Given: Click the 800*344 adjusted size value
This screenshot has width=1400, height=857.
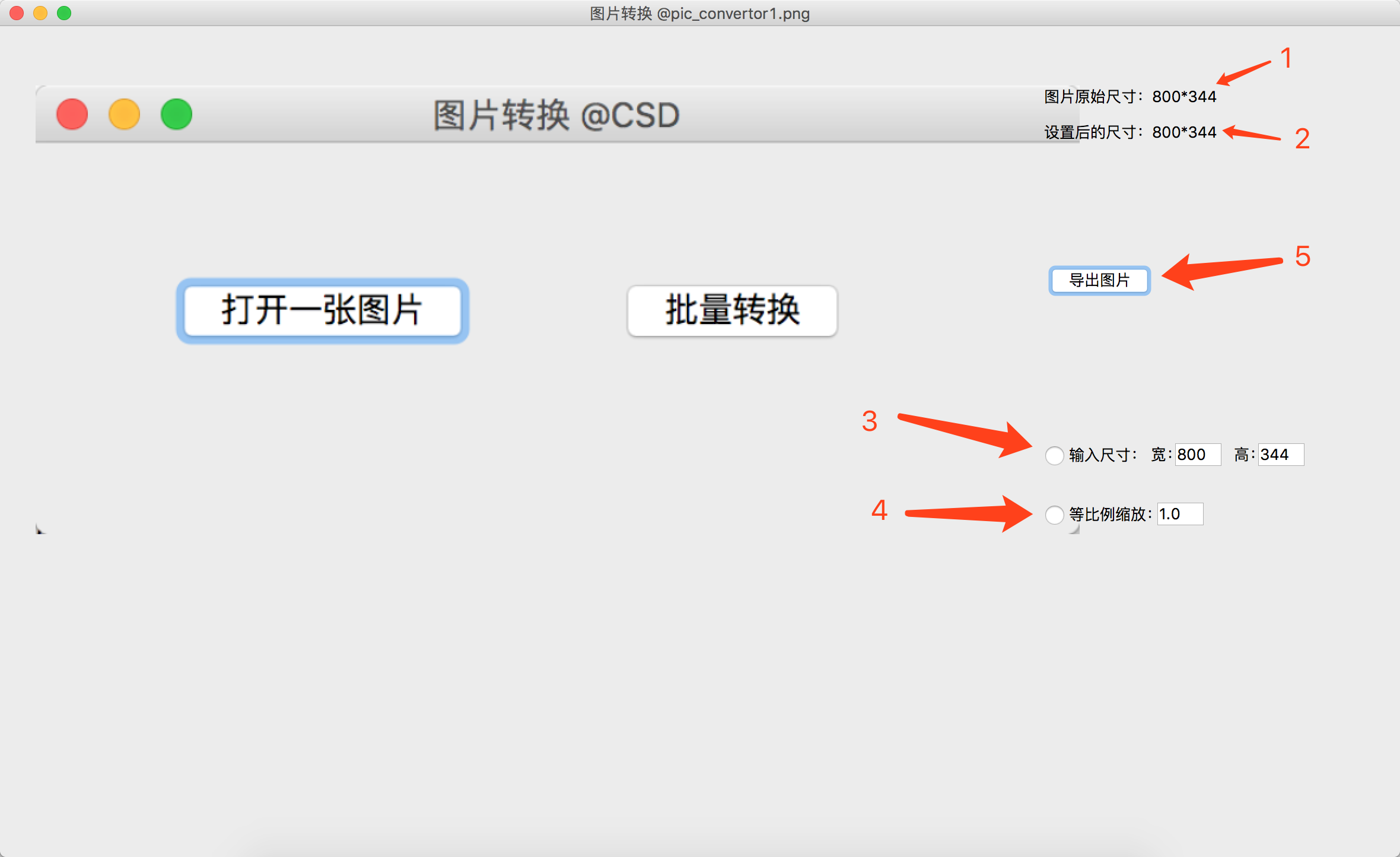Looking at the screenshot, I should pos(1184,132).
